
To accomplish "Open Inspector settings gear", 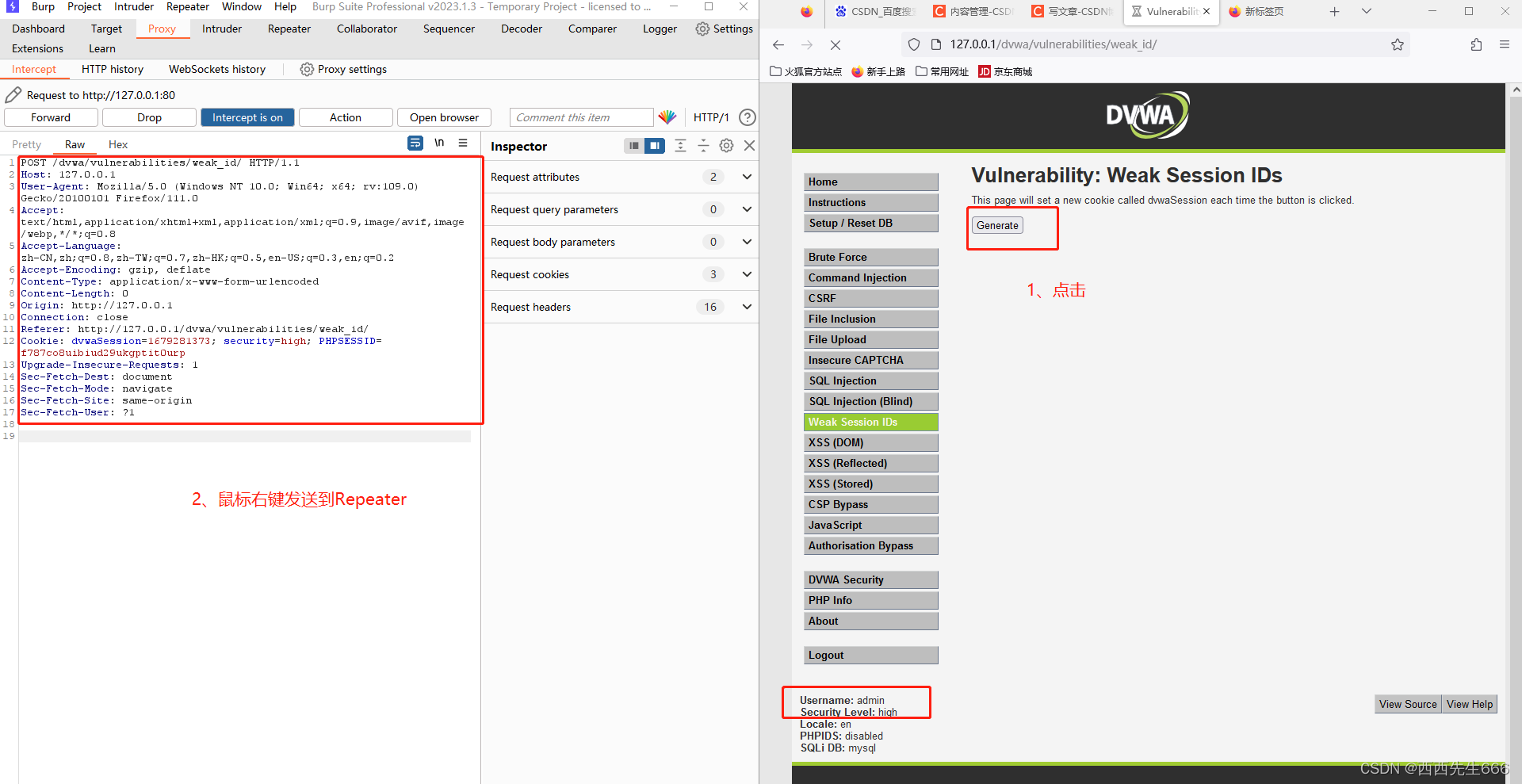I will 726,146.
